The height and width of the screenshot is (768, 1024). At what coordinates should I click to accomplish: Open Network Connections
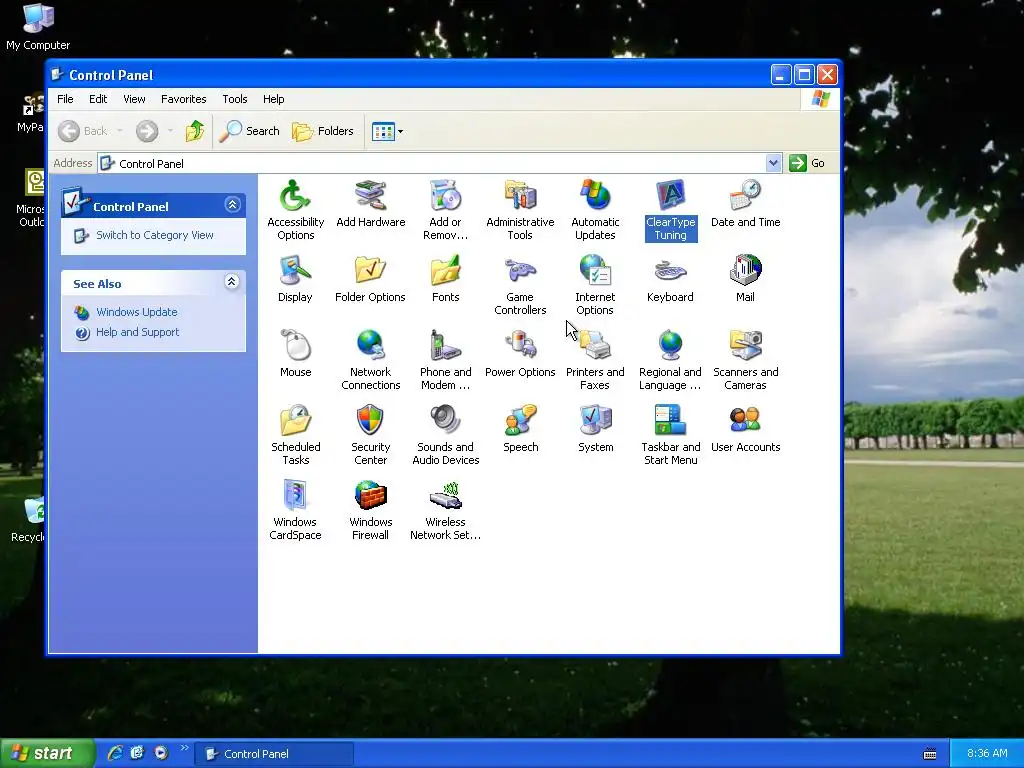pyautogui.click(x=370, y=359)
